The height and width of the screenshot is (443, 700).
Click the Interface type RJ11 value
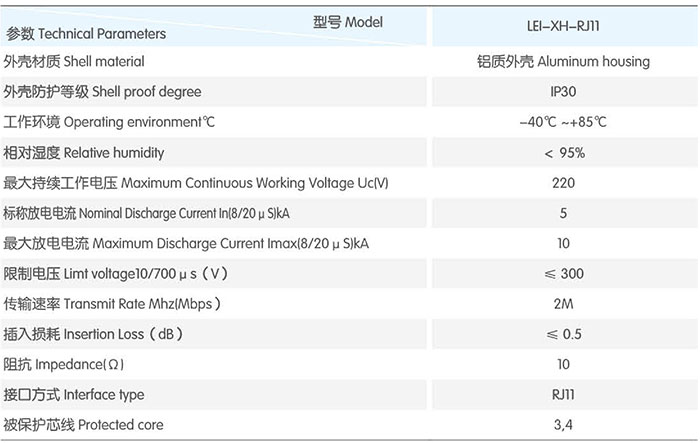[x=563, y=395]
